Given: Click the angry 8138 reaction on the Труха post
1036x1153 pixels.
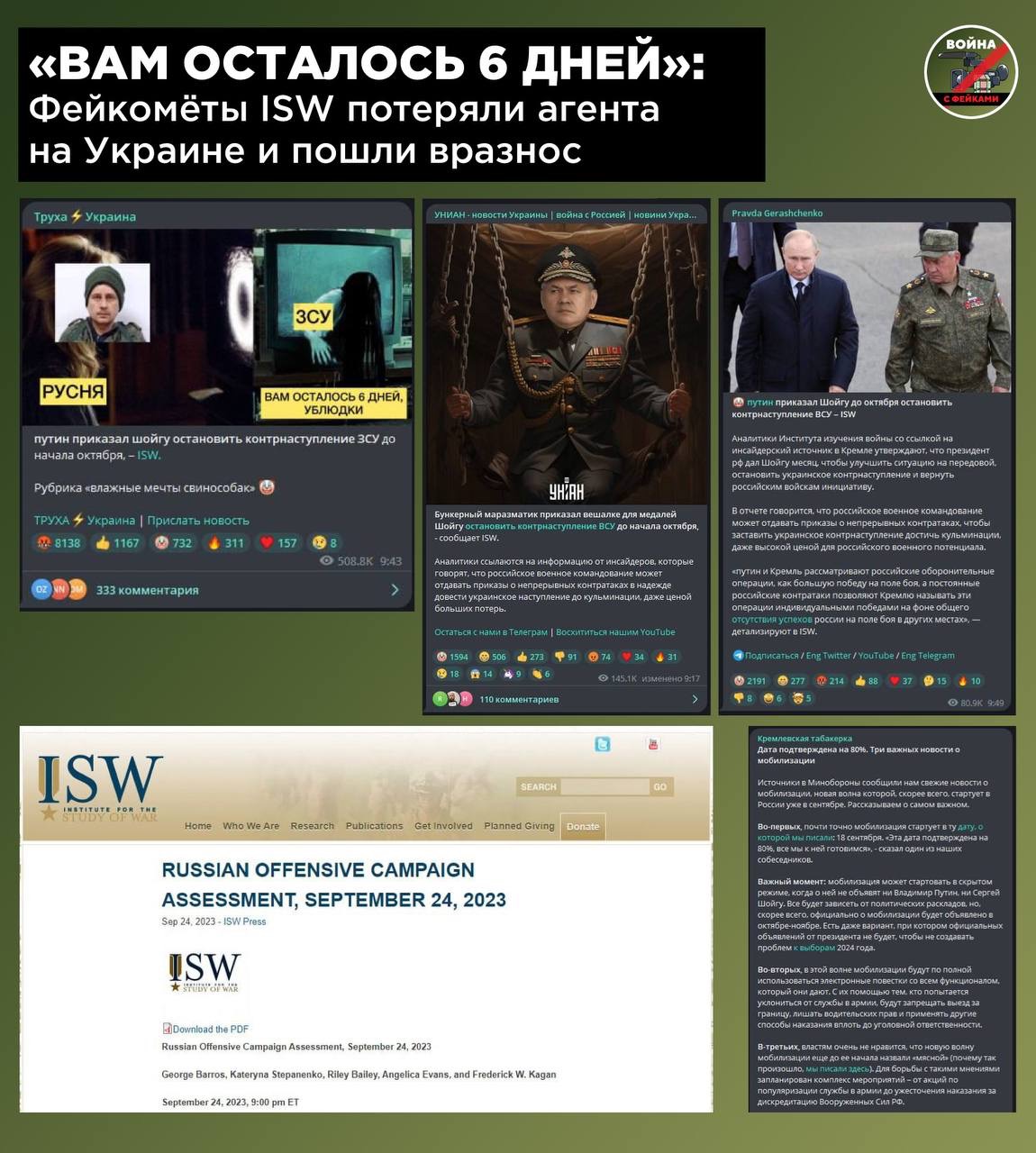Looking at the screenshot, I should tap(59, 542).
